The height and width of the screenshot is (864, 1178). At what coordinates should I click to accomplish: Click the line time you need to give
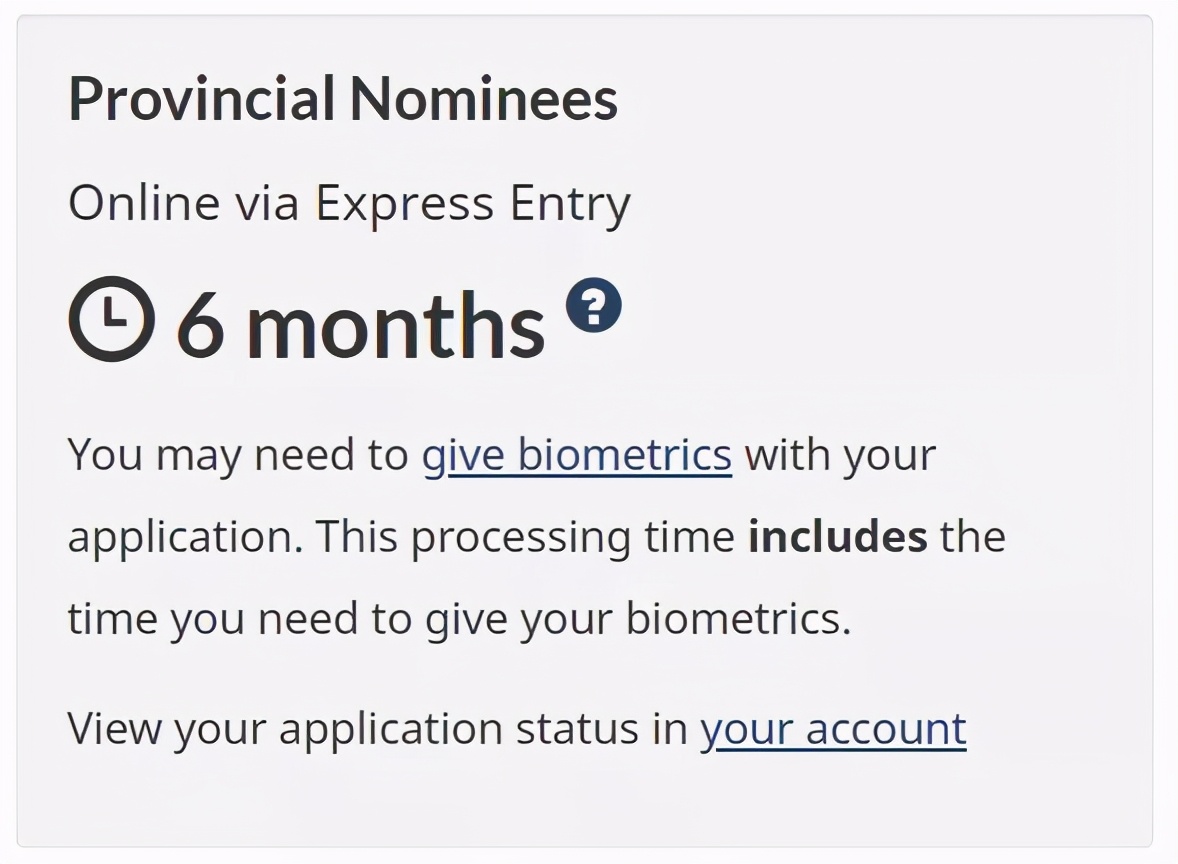[x=459, y=620]
